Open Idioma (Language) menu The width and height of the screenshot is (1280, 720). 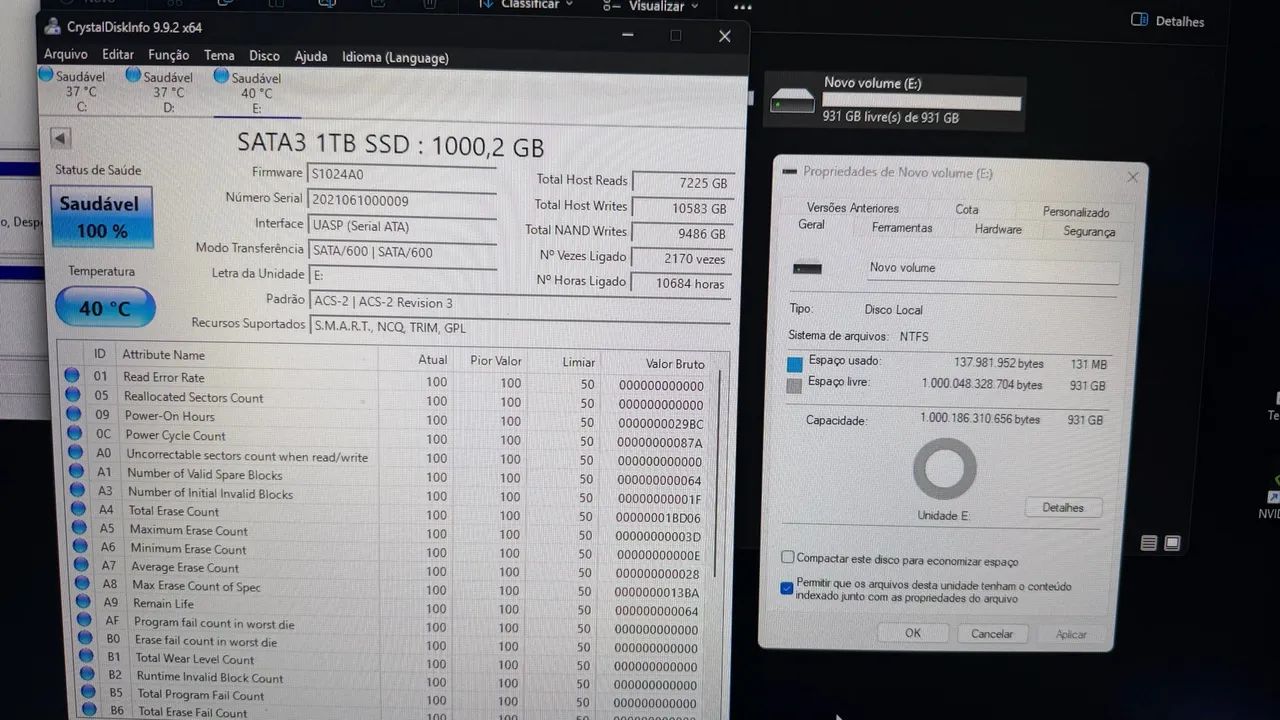coord(395,58)
